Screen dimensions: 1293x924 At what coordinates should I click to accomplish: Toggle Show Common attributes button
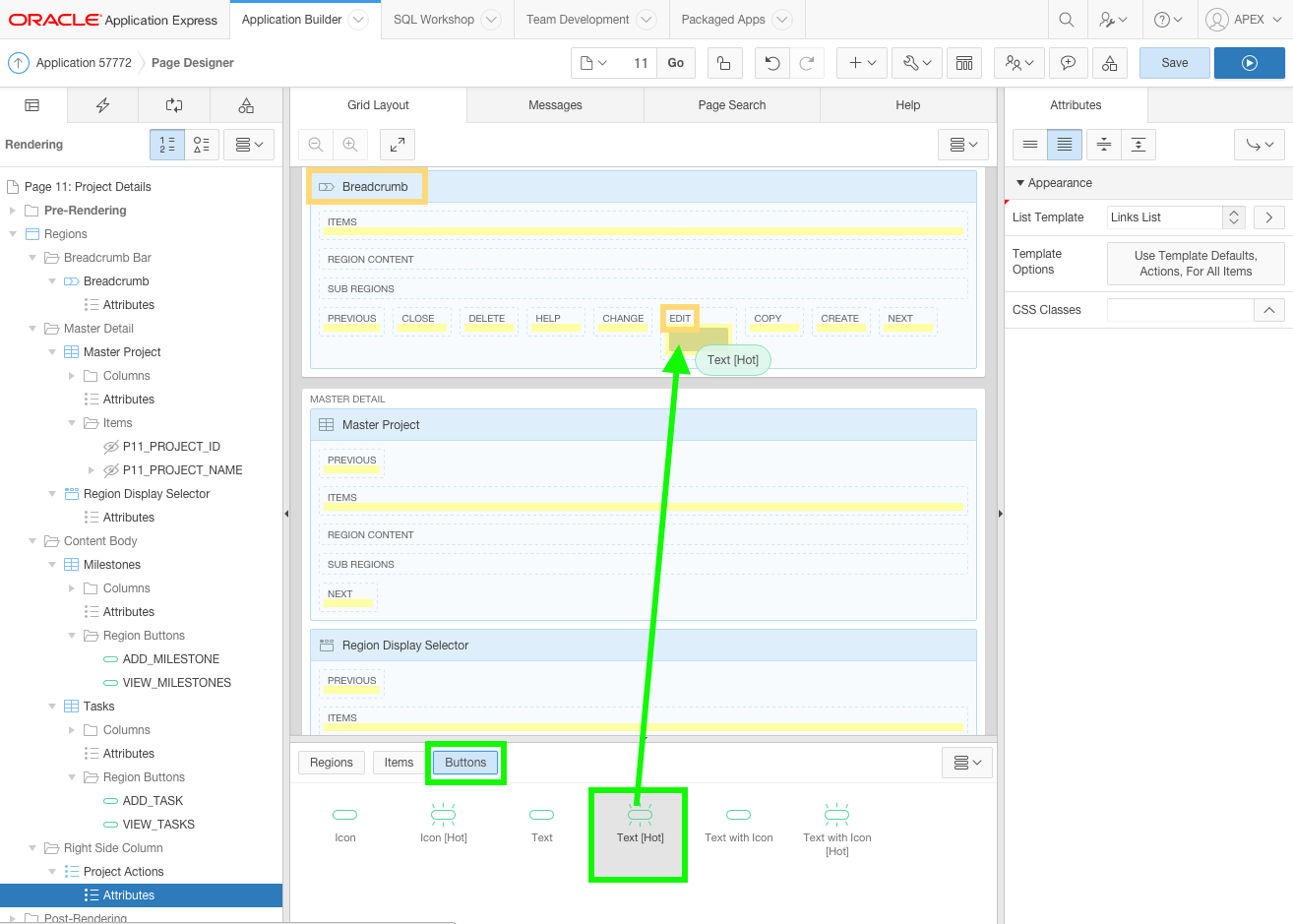coord(1030,145)
